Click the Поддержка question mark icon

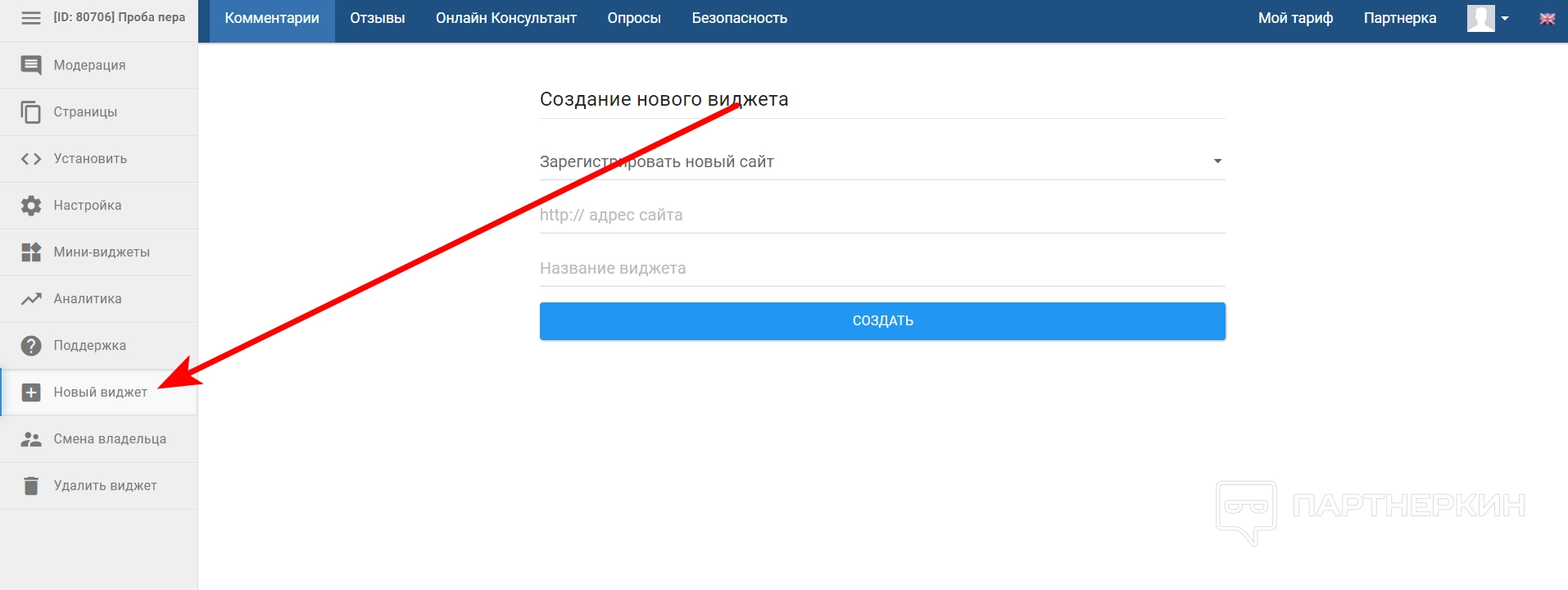point(31,346)
